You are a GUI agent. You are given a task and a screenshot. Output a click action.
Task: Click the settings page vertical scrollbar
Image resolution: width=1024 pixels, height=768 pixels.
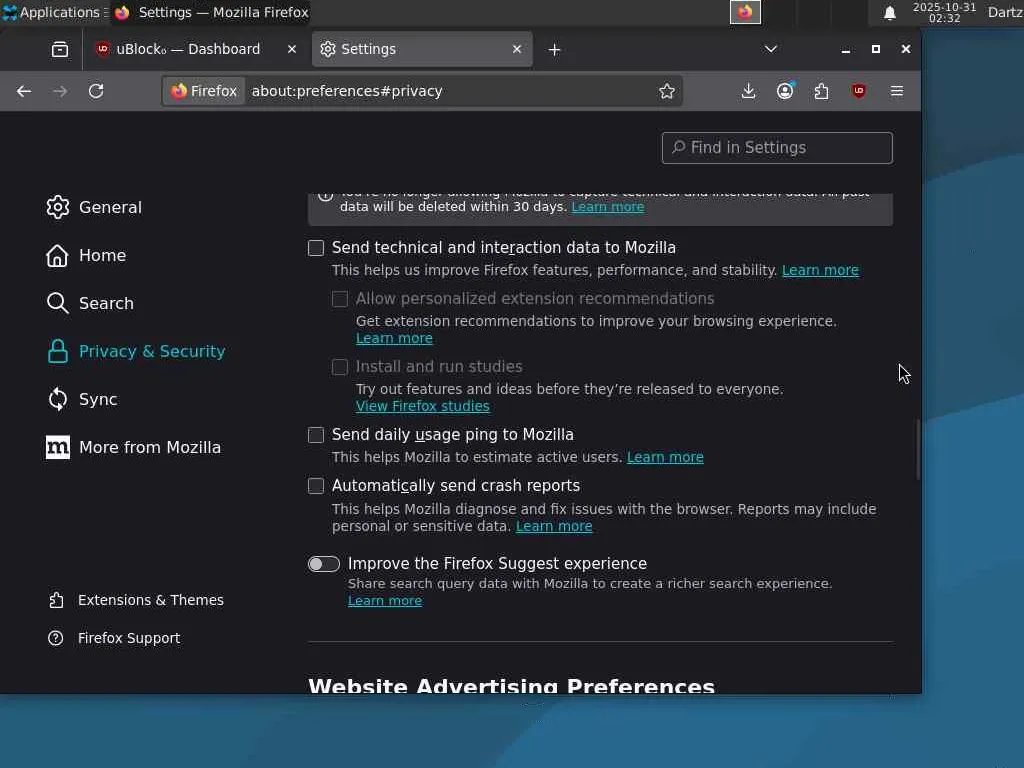pos(918,449)
